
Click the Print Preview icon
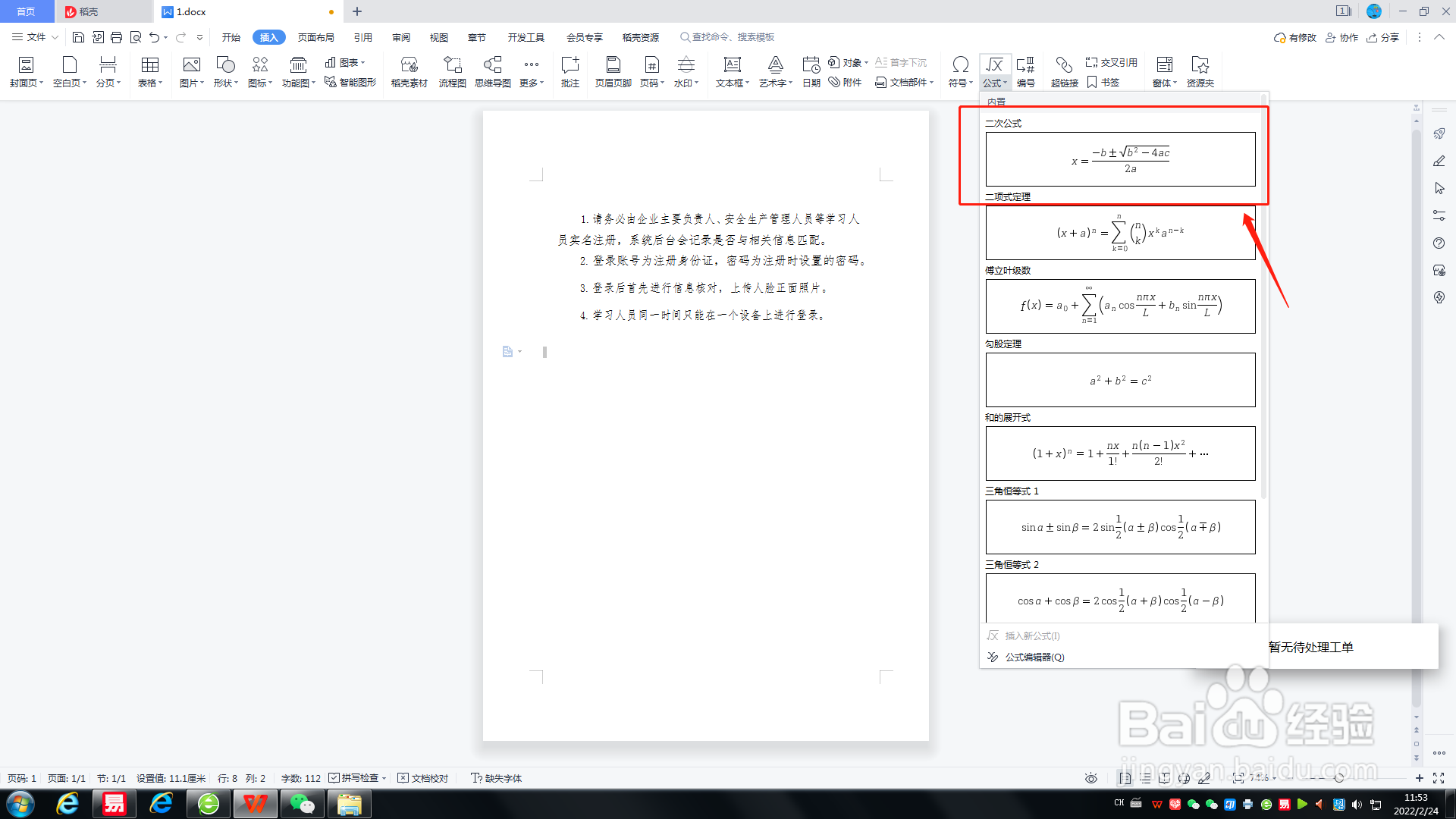pyautogui.click(x=136, y=37)
